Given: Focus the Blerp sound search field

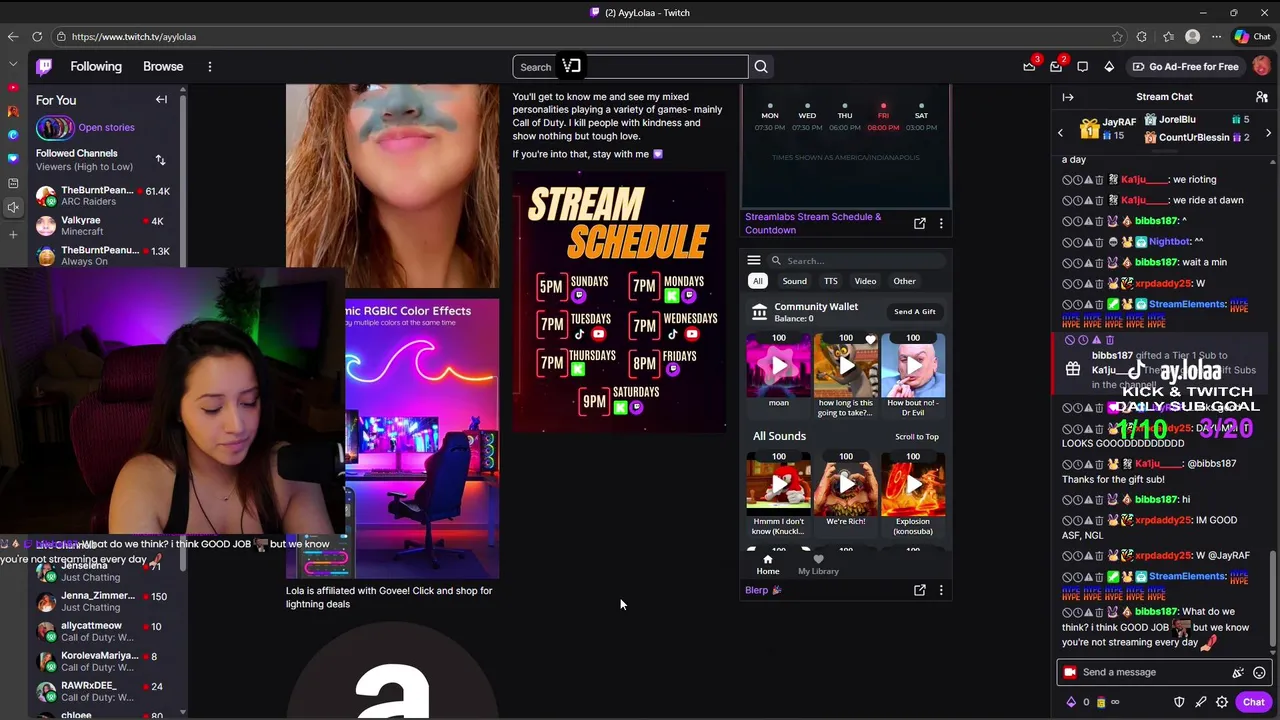Looking at the screenshot, I should [x=856, y=261].
